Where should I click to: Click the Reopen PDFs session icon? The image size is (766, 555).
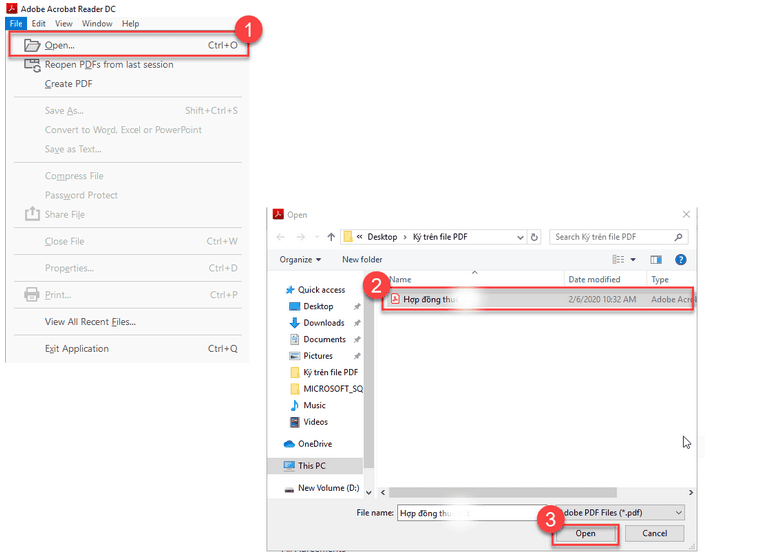point(32,65)
